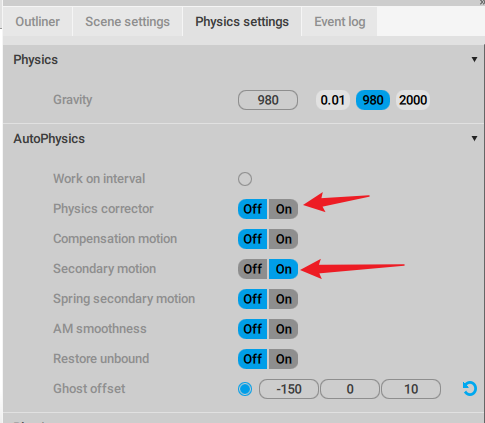
Task: Click the Ghost offset 10 field
Action: pyautogui.click(x=411, y=389)
